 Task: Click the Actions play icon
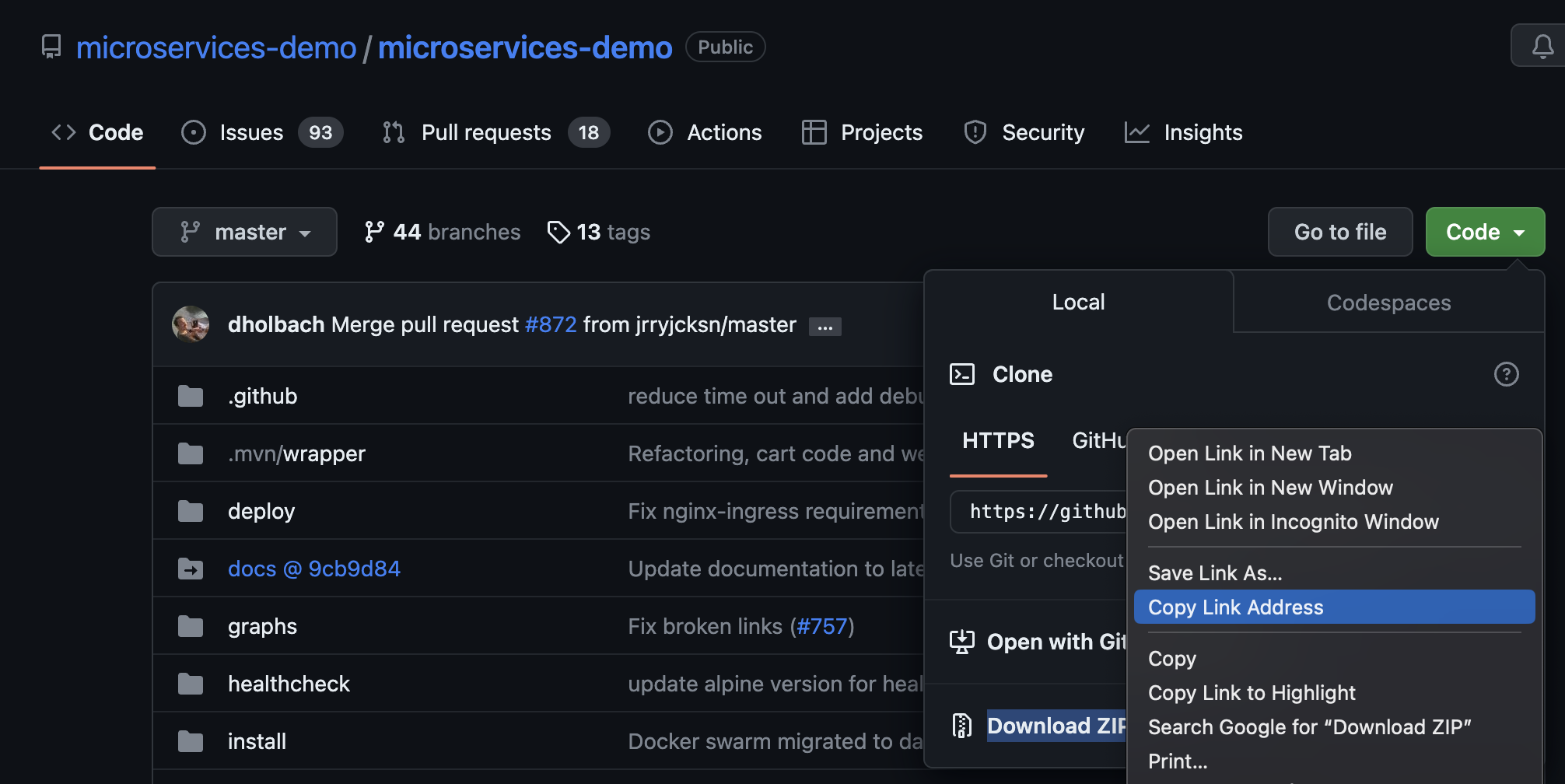pos(660,132)
